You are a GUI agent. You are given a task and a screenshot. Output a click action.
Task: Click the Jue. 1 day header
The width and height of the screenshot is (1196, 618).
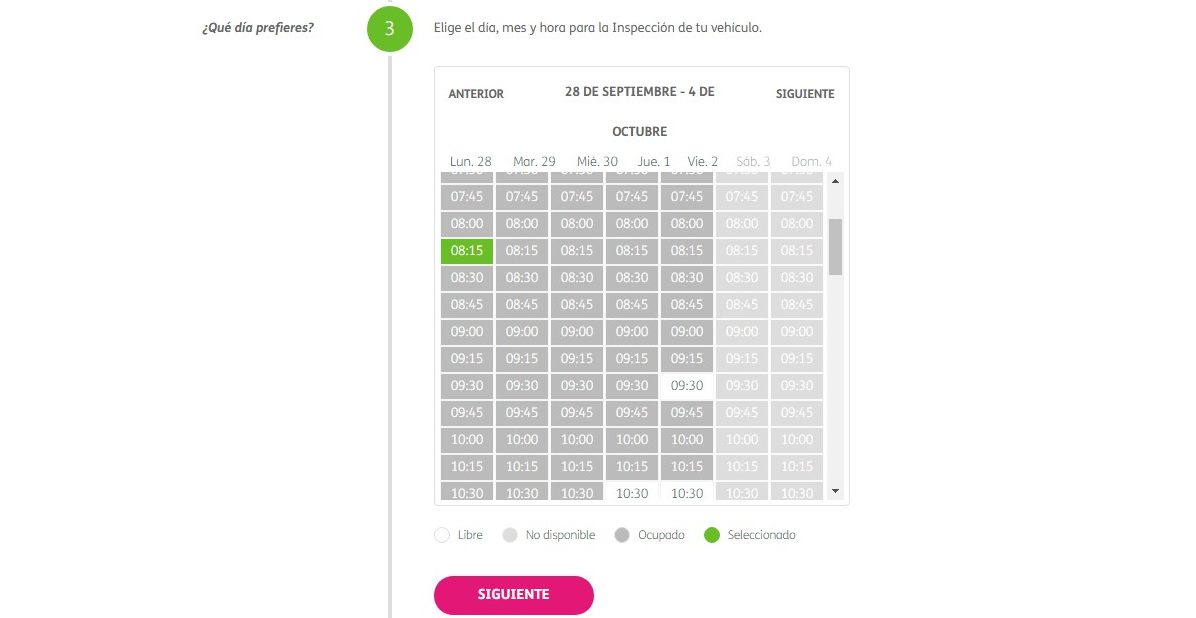tap(654, 162)
